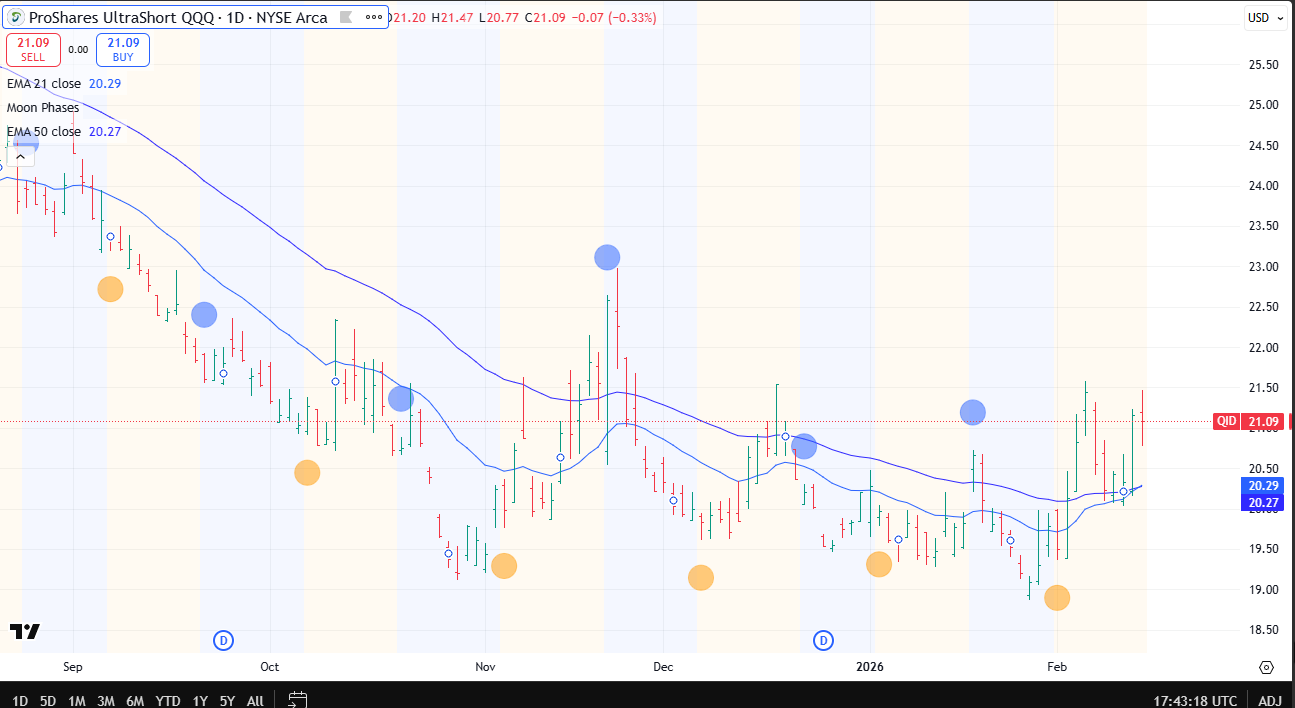Switch to the 5Y time range

(227, 701)
